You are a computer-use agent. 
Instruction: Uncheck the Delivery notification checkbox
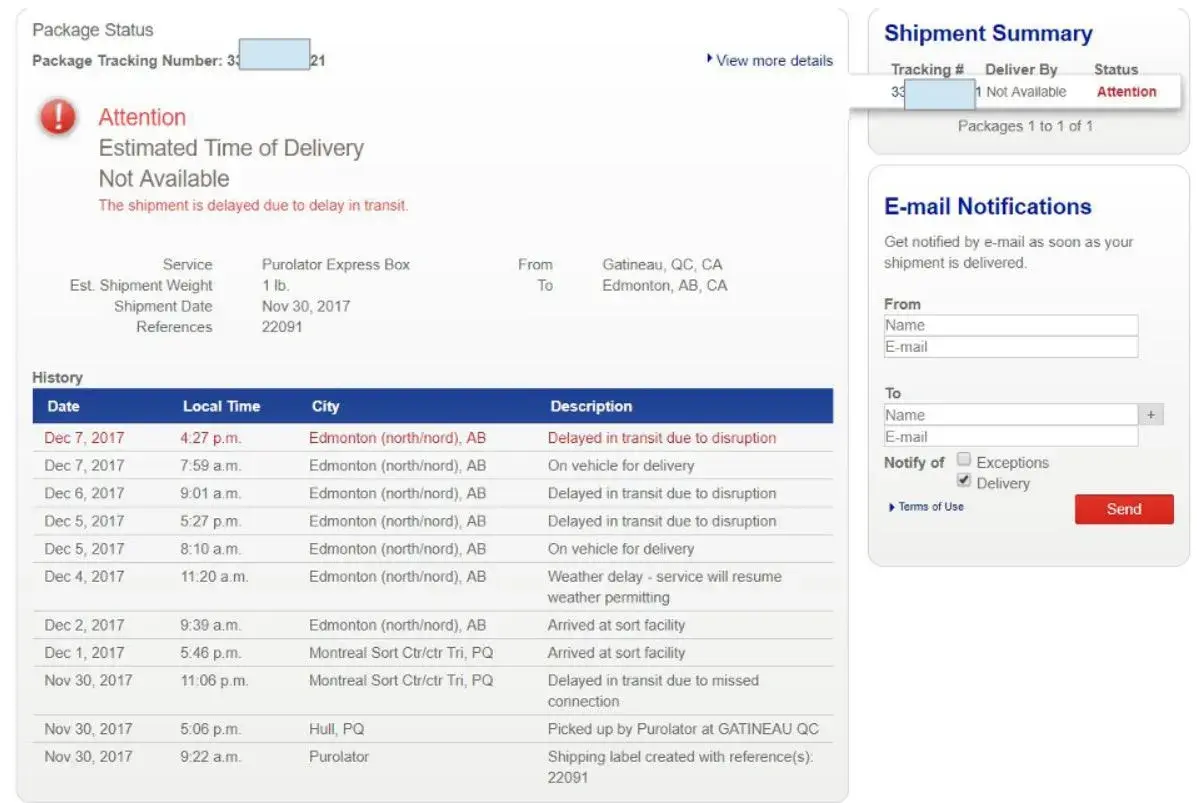964,481
